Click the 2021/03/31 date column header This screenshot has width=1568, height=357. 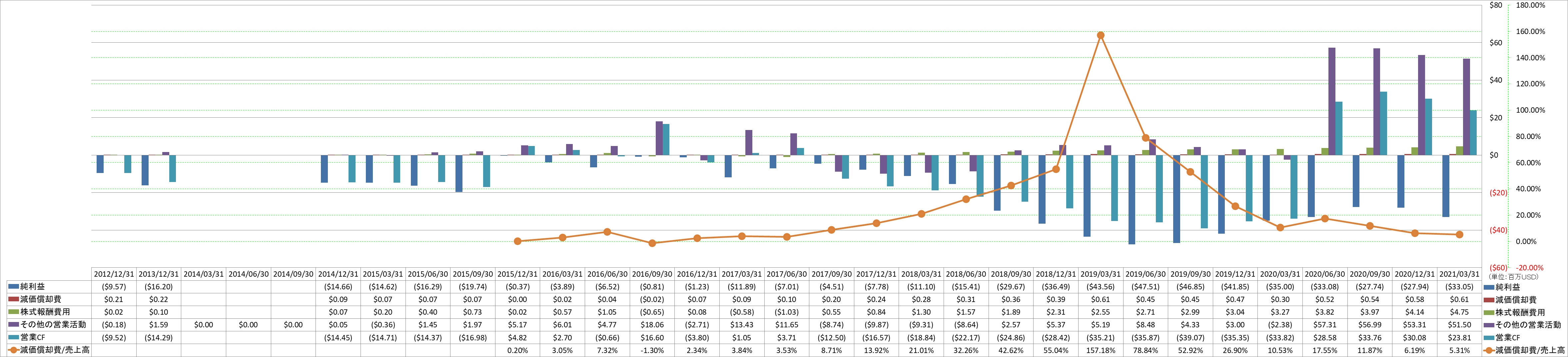click(x=1460, y=274)
